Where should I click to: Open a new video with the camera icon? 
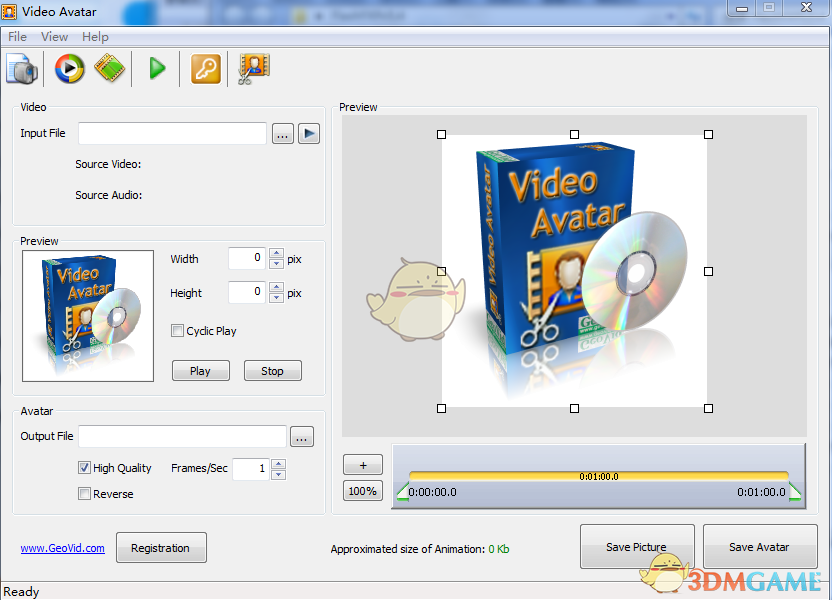point(21,68)
